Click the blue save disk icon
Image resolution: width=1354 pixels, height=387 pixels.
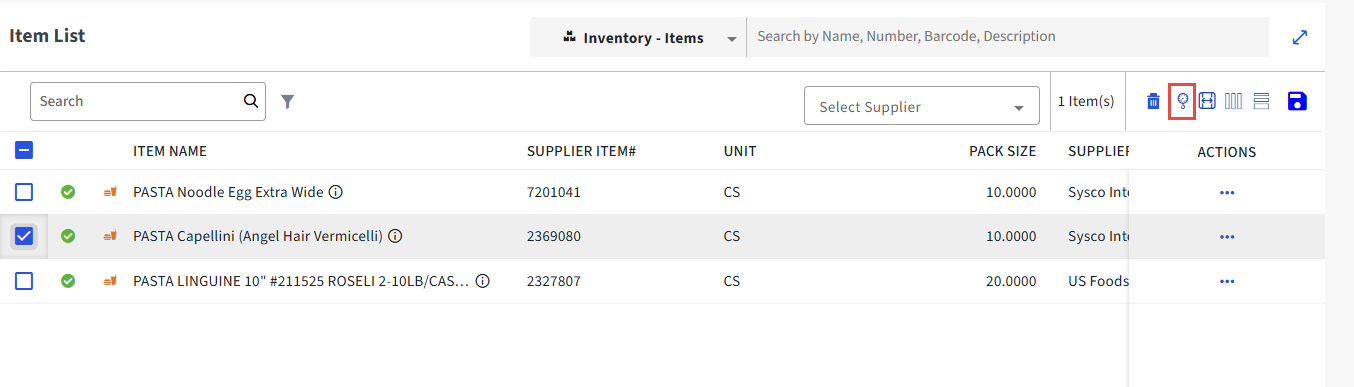1298,101
